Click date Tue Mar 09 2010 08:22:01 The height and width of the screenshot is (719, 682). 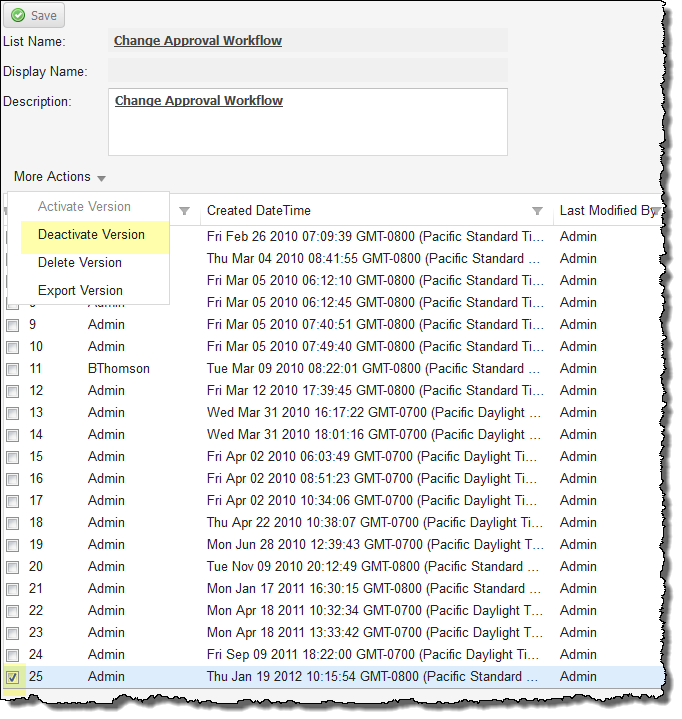pyautogui.click(x=373, y=369)
